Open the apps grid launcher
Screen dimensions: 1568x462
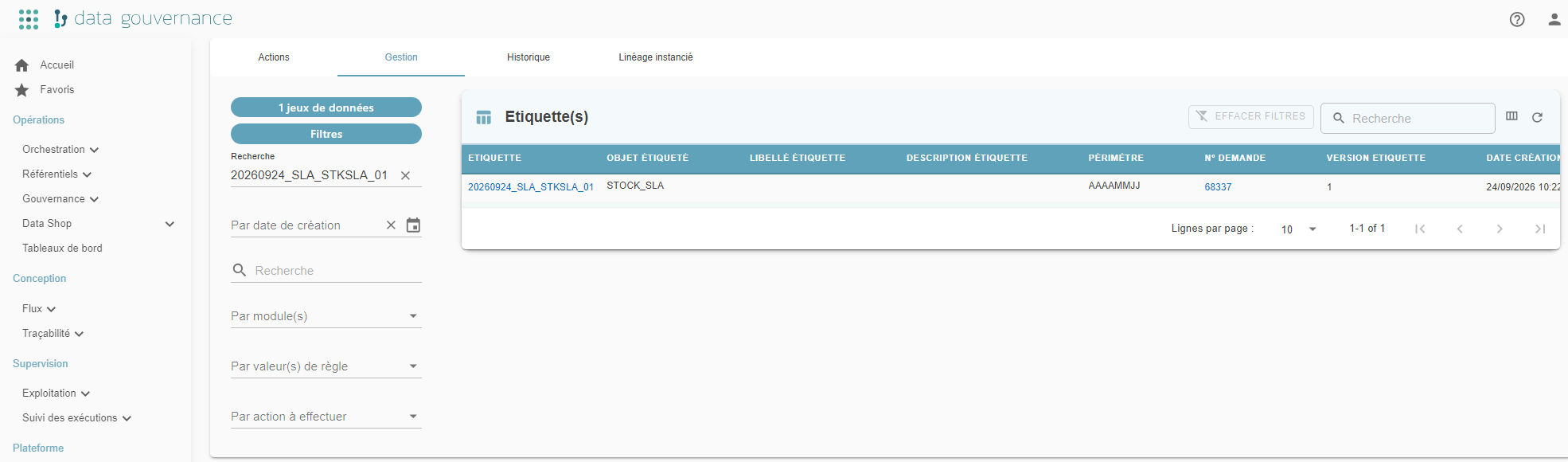pos(29,19)
